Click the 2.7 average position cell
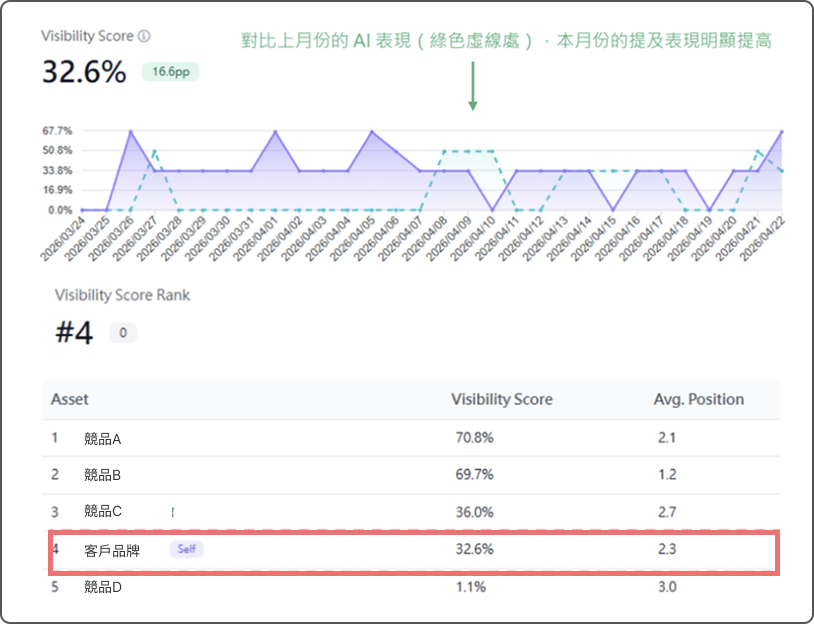Viewport: 814px width, 624px height. 667,512
